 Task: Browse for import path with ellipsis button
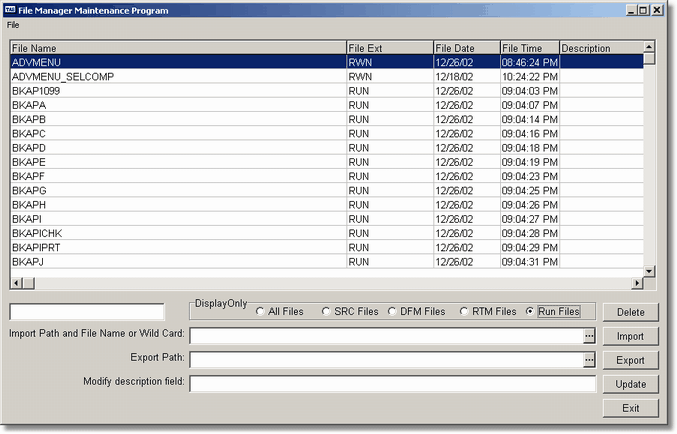point(589,336)
